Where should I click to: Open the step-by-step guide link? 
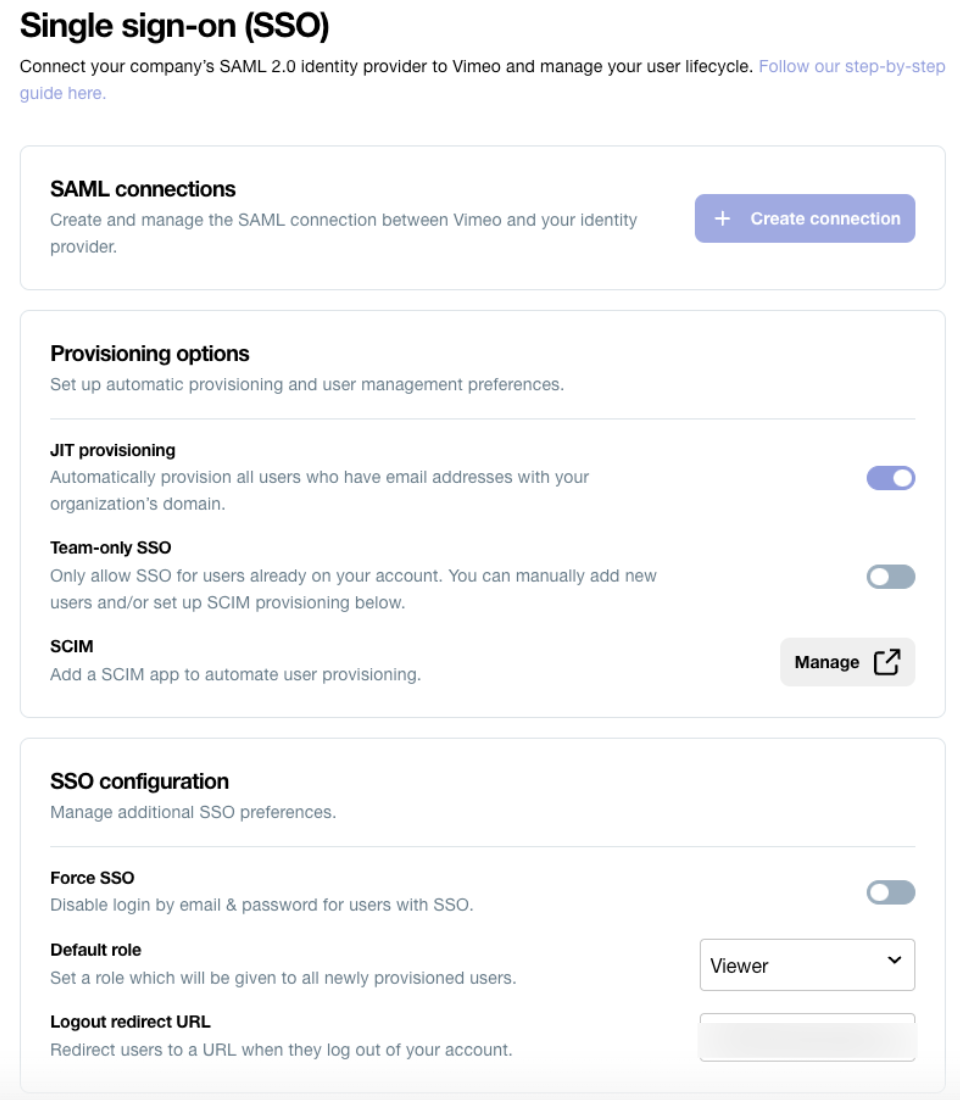482,79
